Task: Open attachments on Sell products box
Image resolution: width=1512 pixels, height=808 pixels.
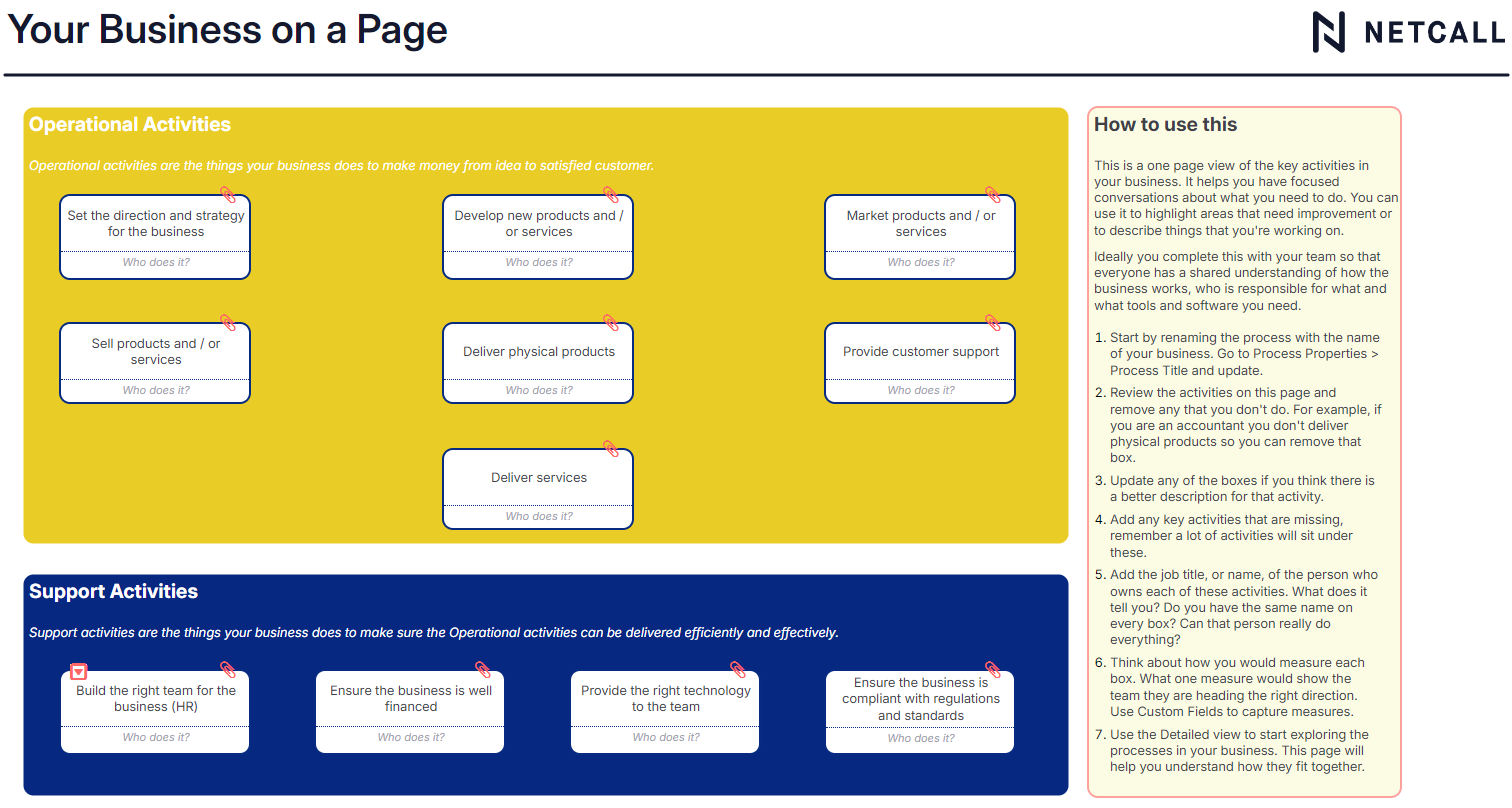Action: click(x=228, y=323)
